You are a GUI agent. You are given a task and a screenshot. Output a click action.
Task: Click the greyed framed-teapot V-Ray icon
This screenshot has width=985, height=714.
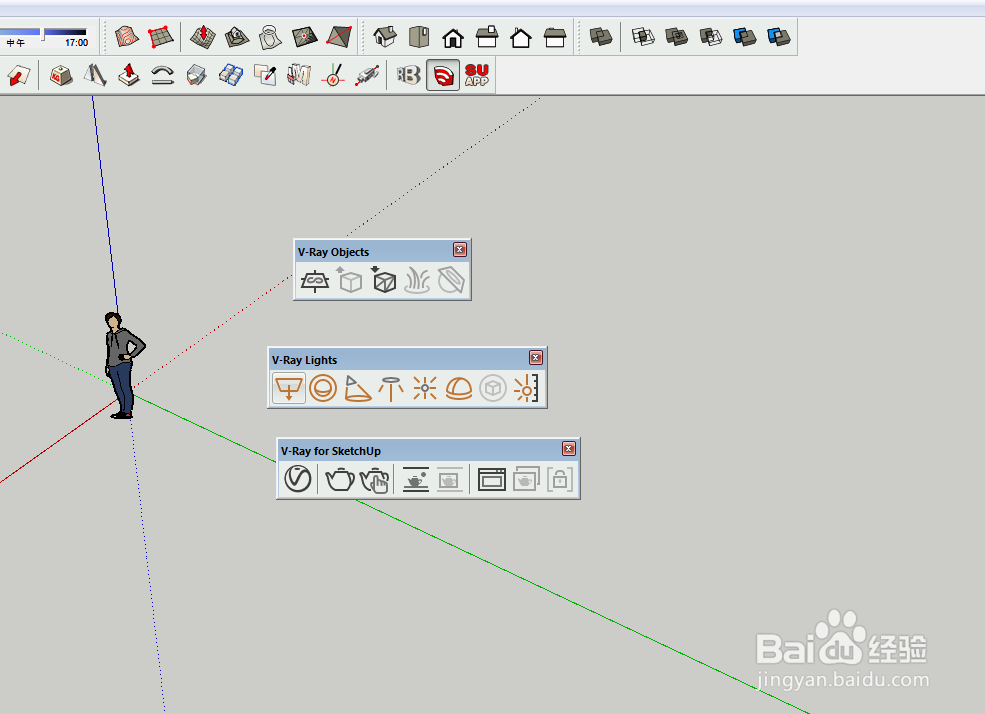[449, 480]
